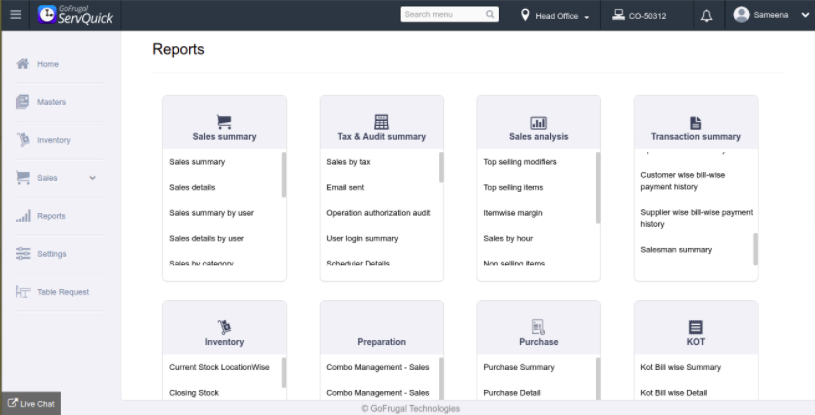815x415 pixels.
Task: Open the Sameena user account dropdown
Action: coord(771,15)
